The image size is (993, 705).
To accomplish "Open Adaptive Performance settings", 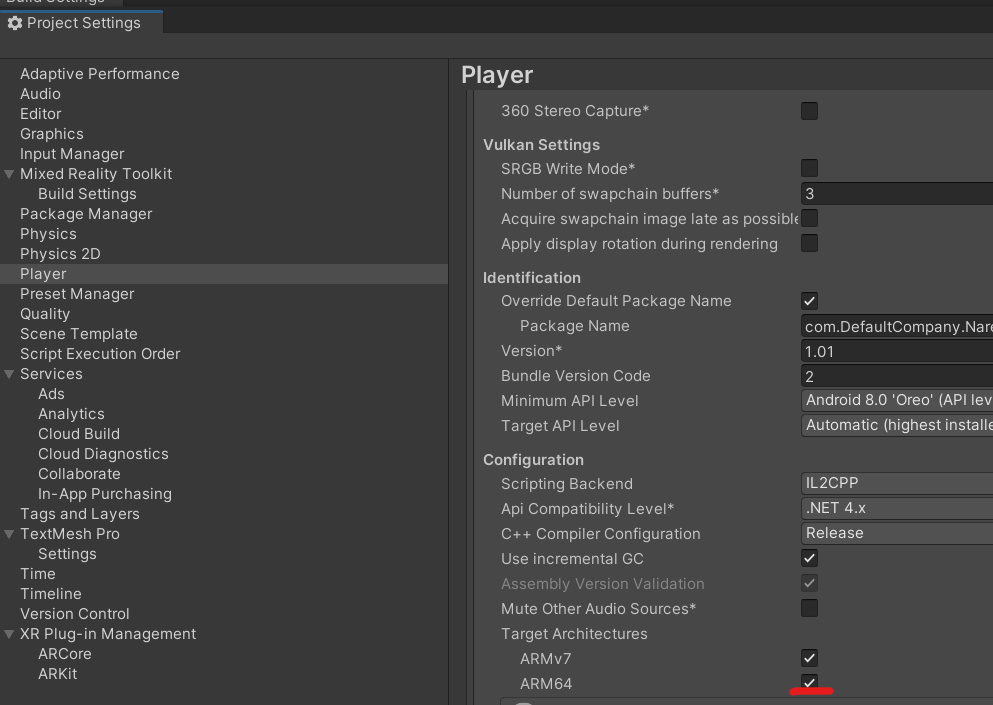I will coord(99,73).
